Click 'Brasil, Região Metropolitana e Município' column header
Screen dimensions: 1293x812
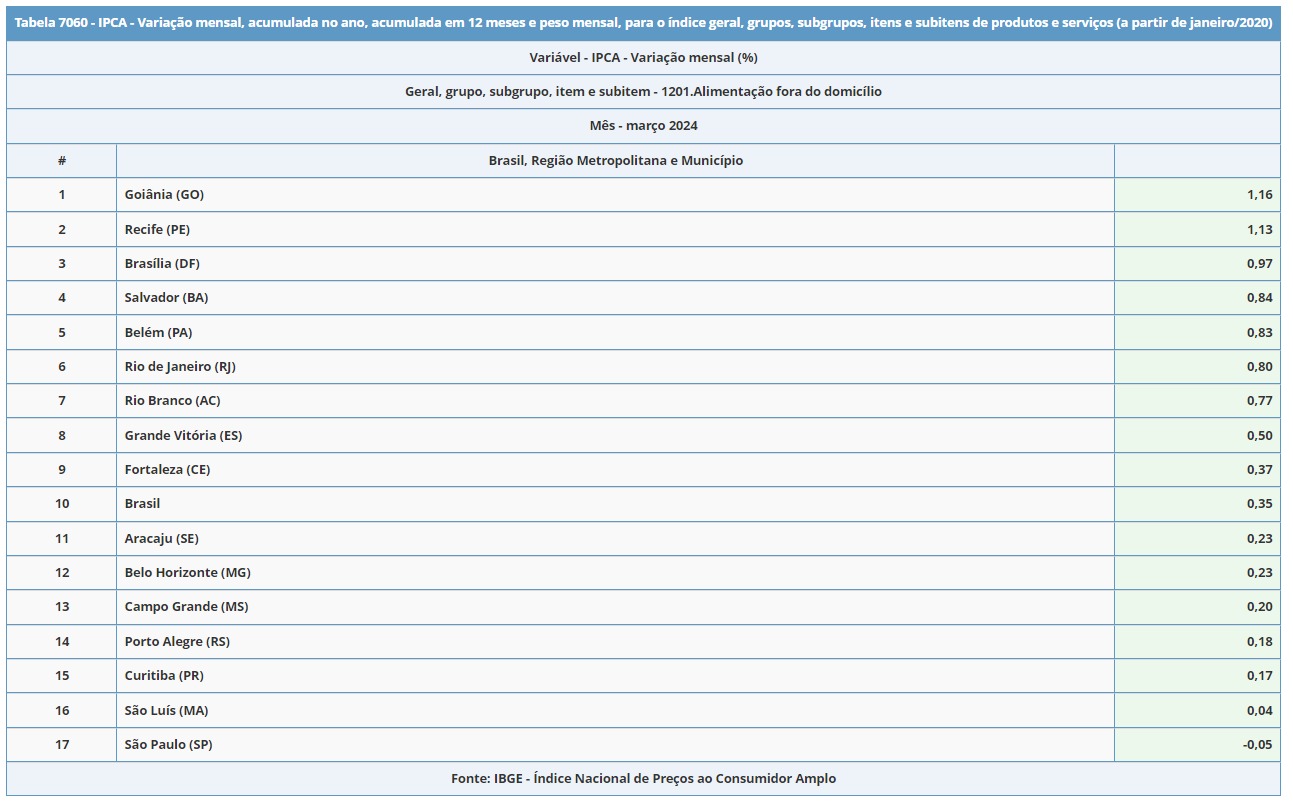click(x=615, y=160)
